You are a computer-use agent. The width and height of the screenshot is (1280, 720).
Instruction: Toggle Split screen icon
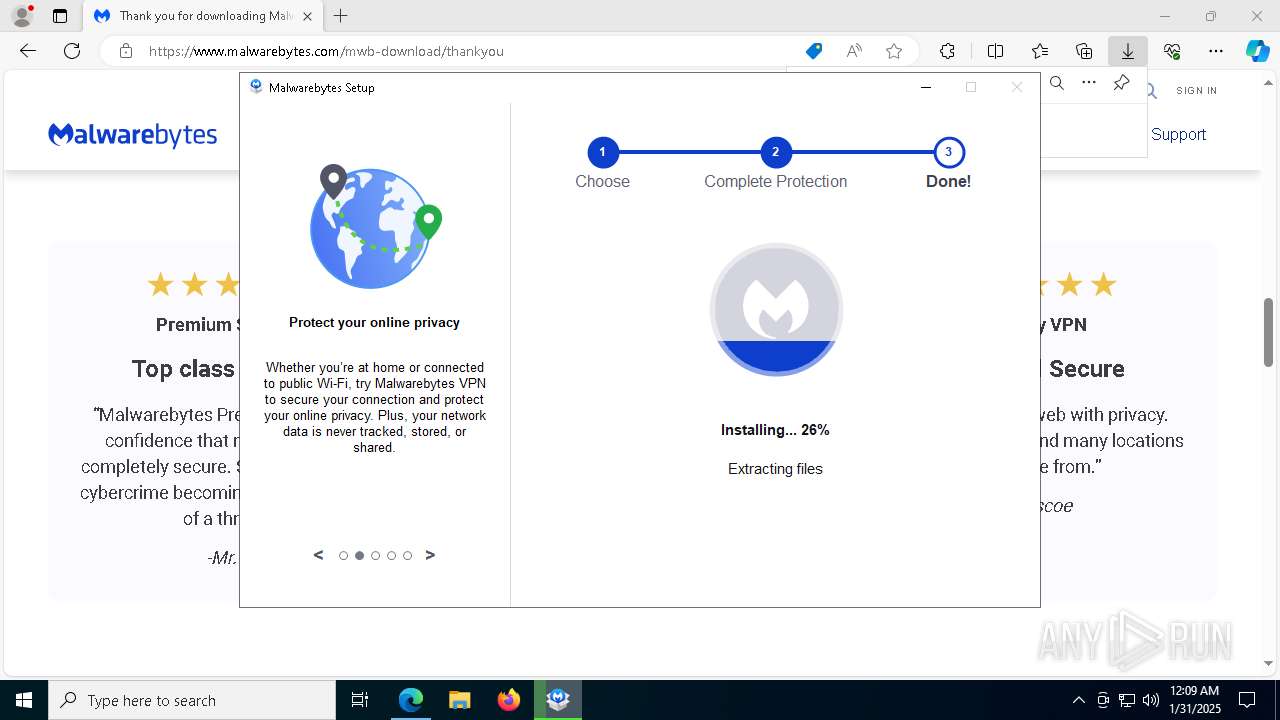click(x=995, y=51)
